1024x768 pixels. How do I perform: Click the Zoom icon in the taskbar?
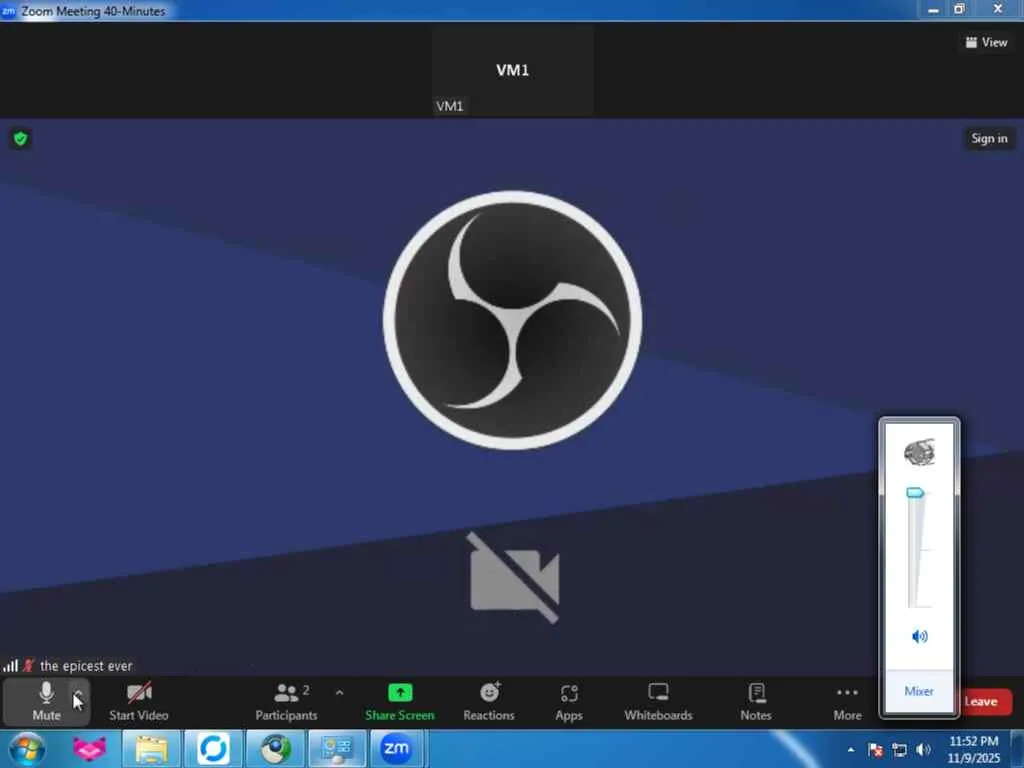click(x=396, y=748)
